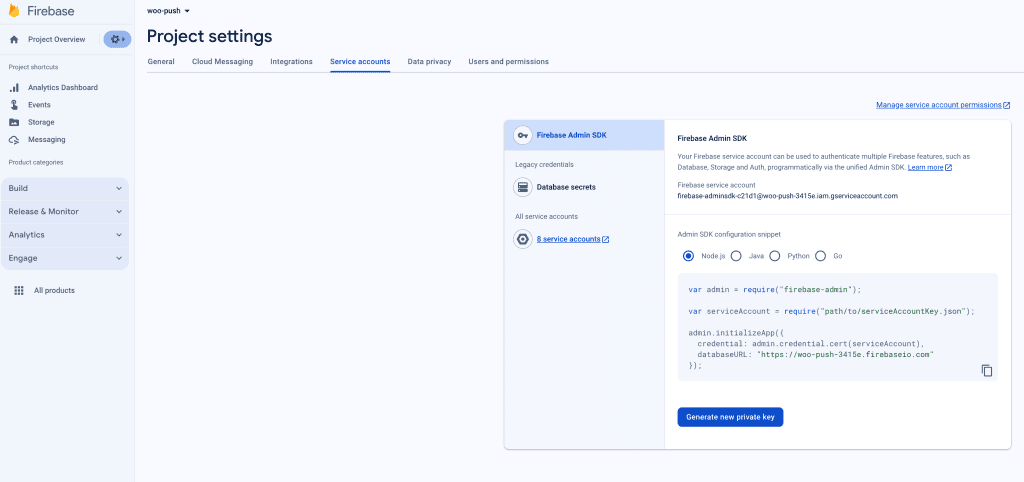Open Manage service account permissions link
Screen dimensions: 1024x482
[x=938, y=105]
